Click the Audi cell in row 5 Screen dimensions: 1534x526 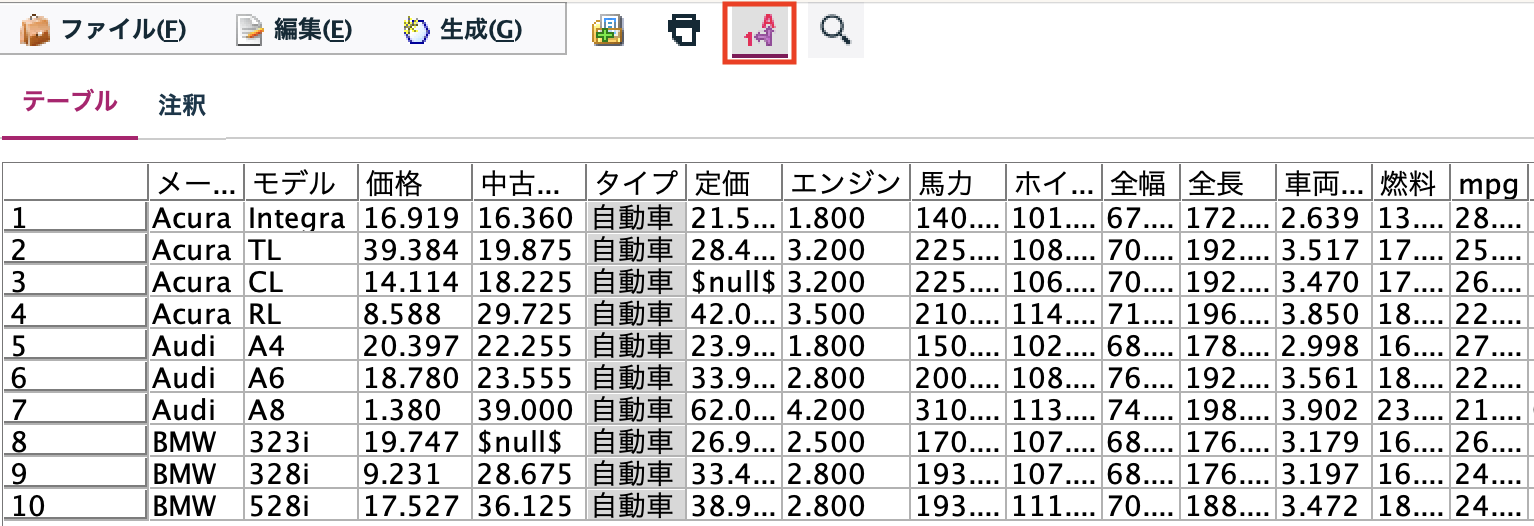pos(197,345)
